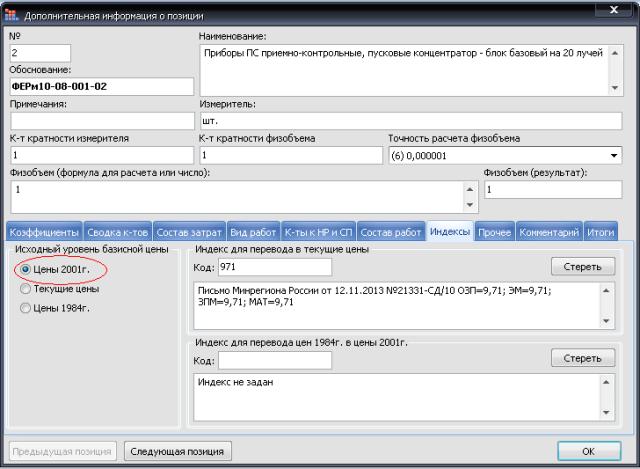The width and height of the screenshot is (640, 469).
Task: Click up arrow of Письмо Минрегиона scrollbar
Action: [x=606, y=291]
